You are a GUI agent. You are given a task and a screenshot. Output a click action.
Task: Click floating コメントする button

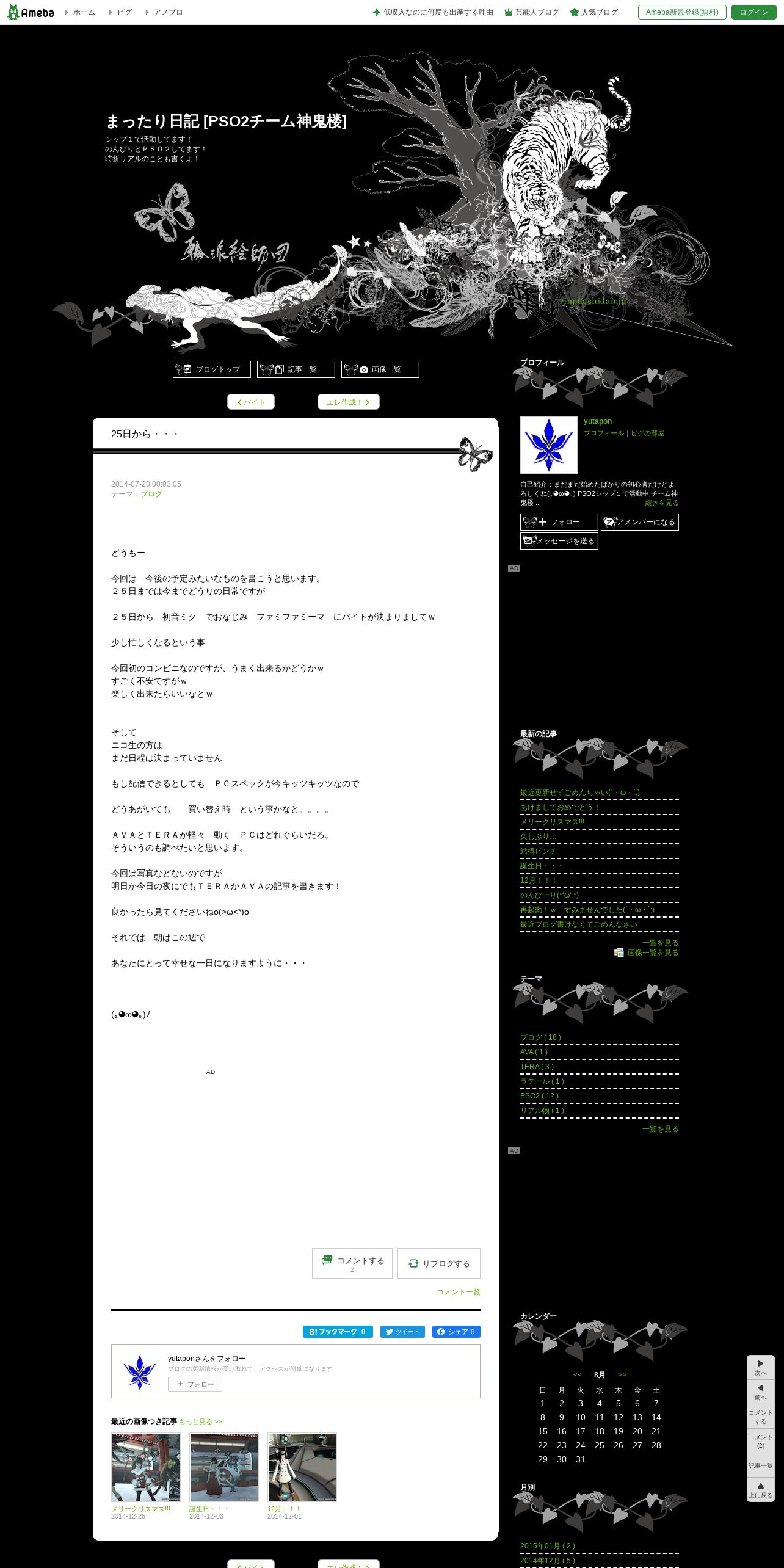[x=760, y=1417]
